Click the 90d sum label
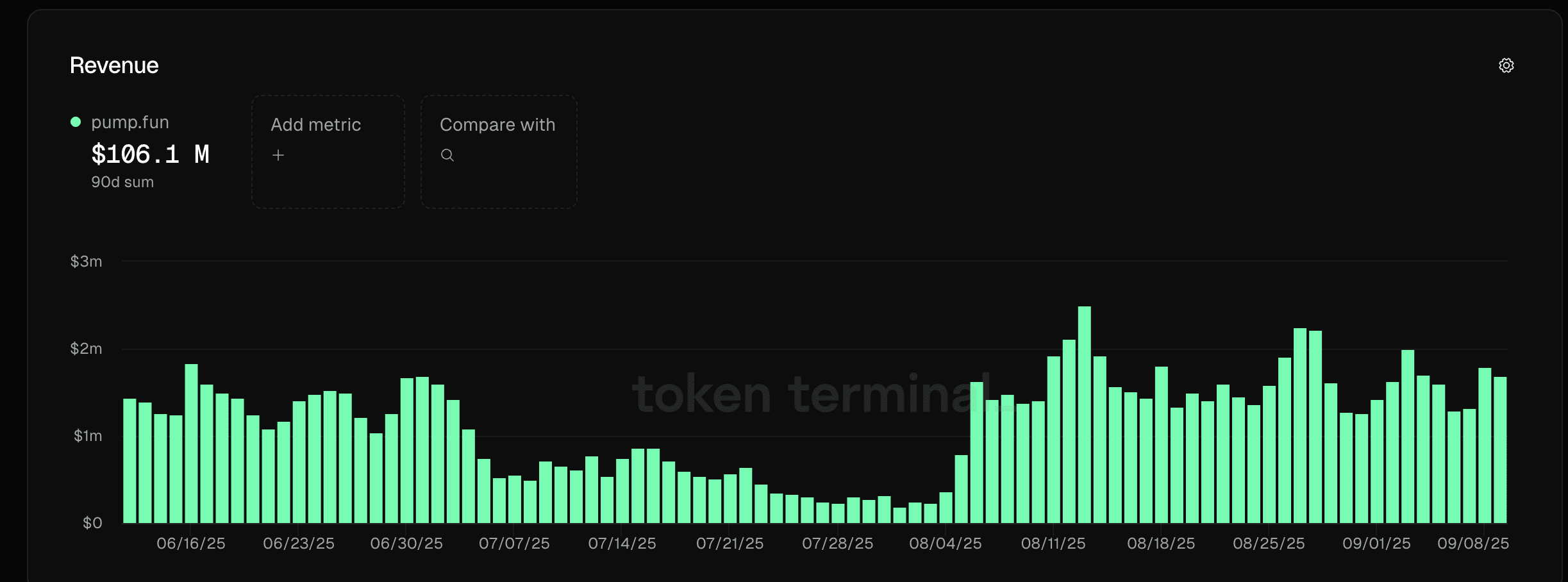 tap(122, 182)
